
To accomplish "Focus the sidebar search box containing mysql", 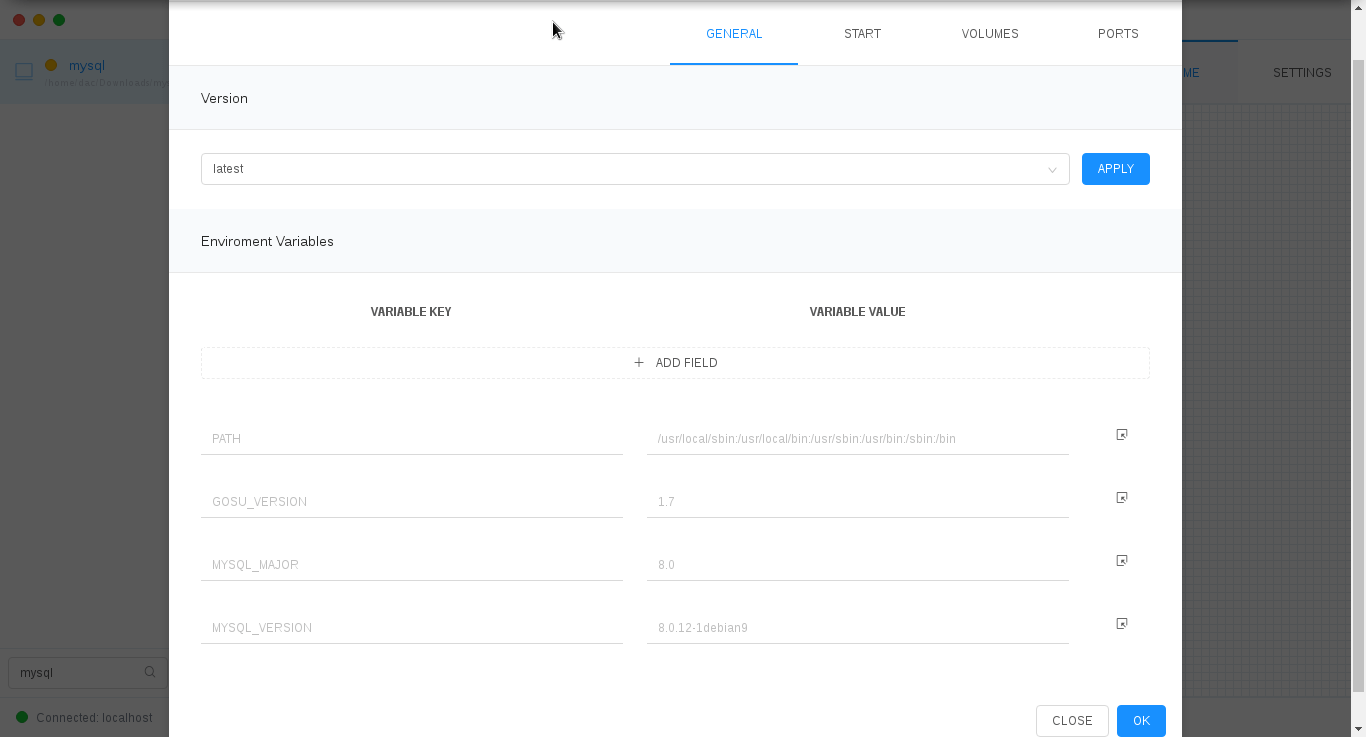I will [87, 673].
